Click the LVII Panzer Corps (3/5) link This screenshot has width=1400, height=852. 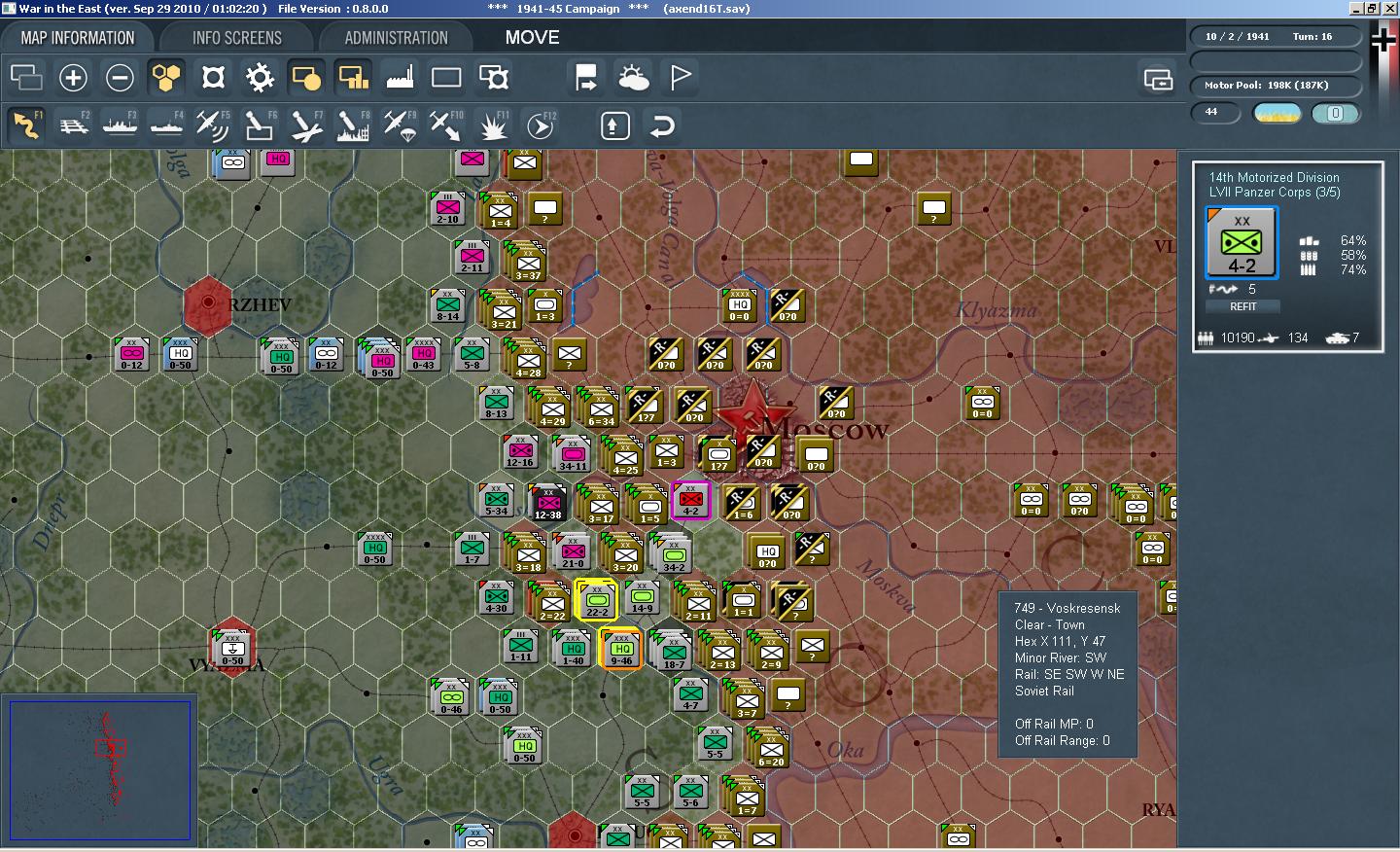pyautogui.click(x=1274, y=192)
